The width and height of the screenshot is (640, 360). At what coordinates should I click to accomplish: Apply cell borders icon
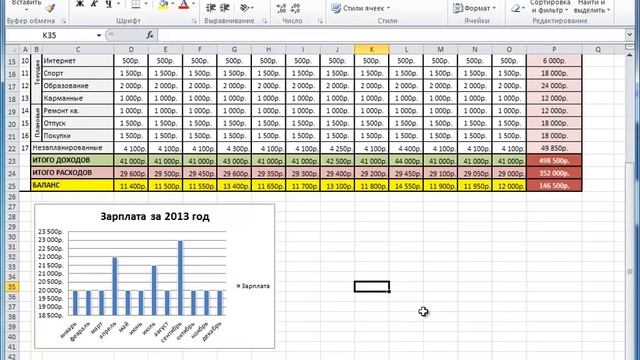pos(136,4)
